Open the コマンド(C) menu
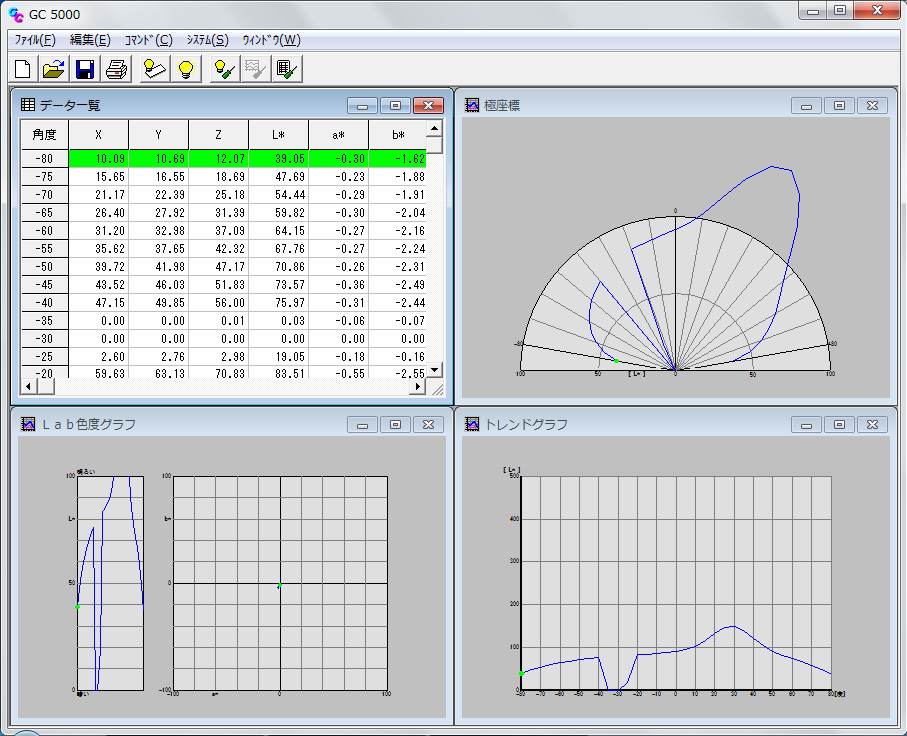 pos(149,40)
